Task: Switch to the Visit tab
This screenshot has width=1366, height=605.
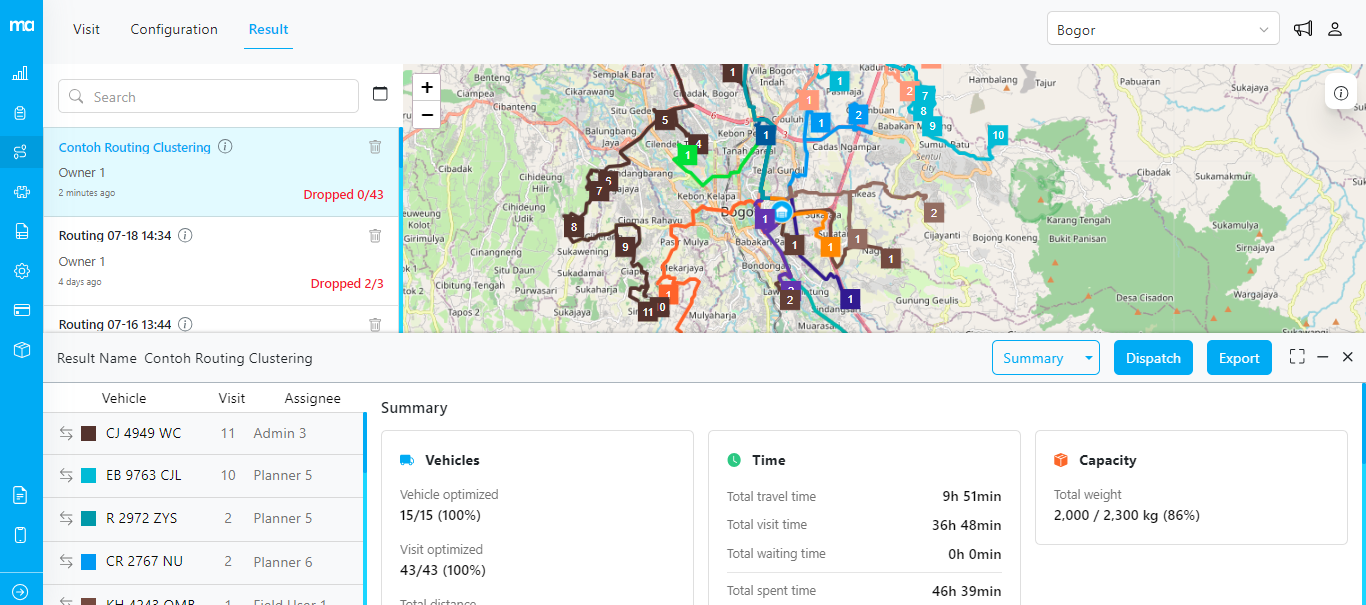Action: click(86, 29)
